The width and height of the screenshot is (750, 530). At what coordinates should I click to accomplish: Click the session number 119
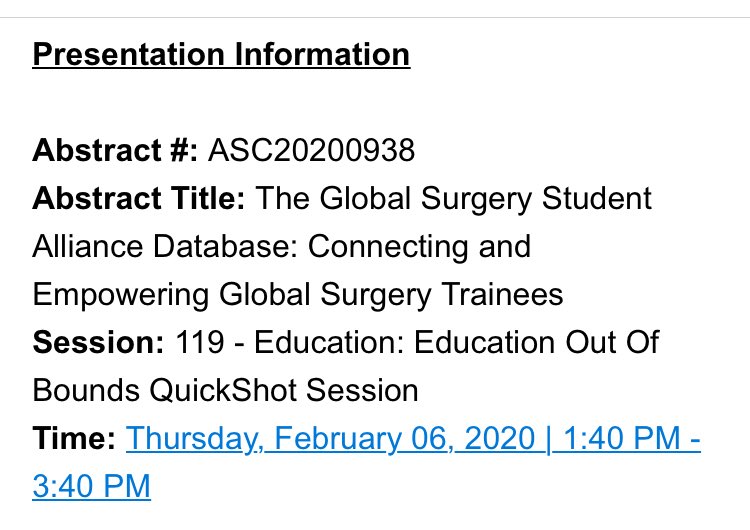click(x=199, y=342)
